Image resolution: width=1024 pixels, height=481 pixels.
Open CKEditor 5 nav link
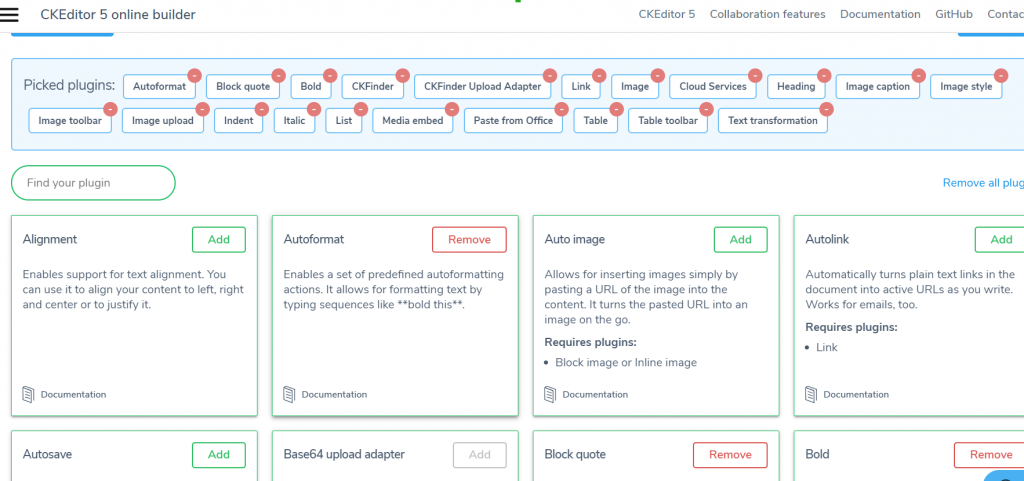667,14
